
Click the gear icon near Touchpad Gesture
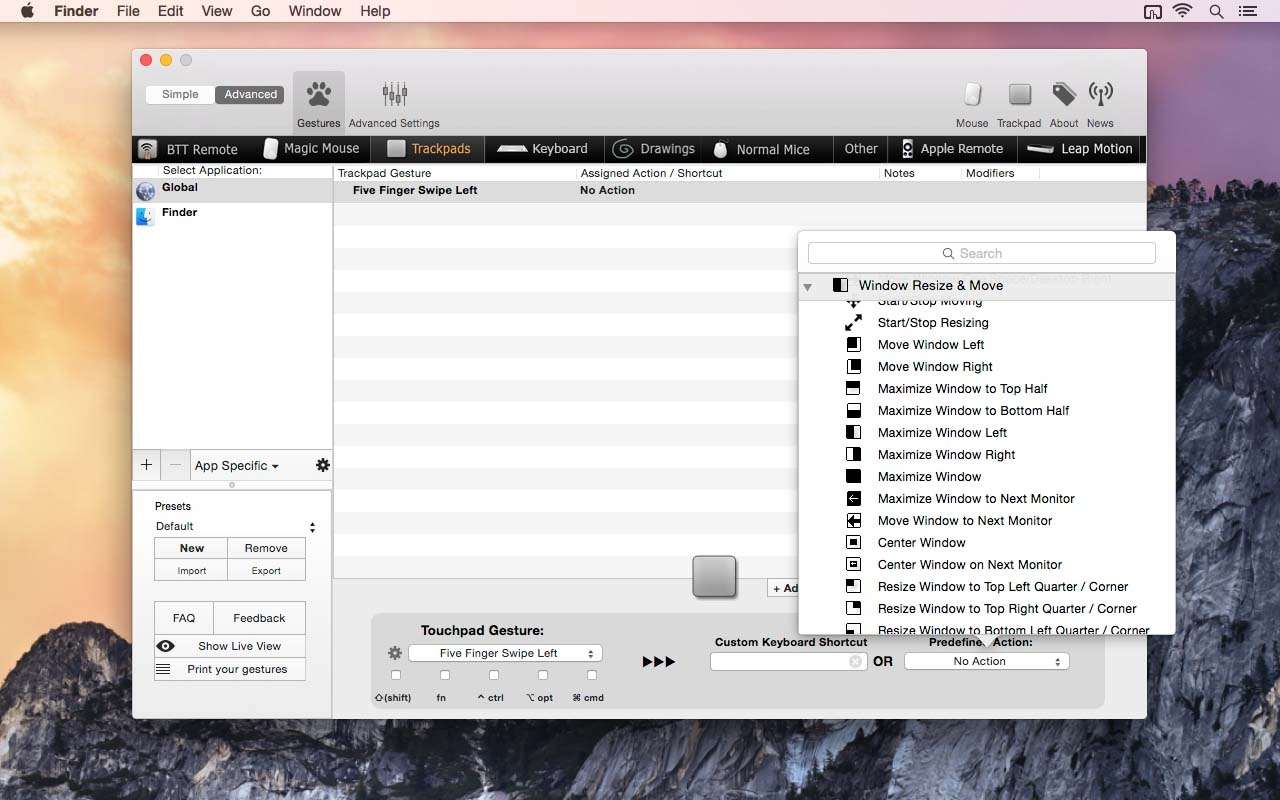(x=395, y=653)
